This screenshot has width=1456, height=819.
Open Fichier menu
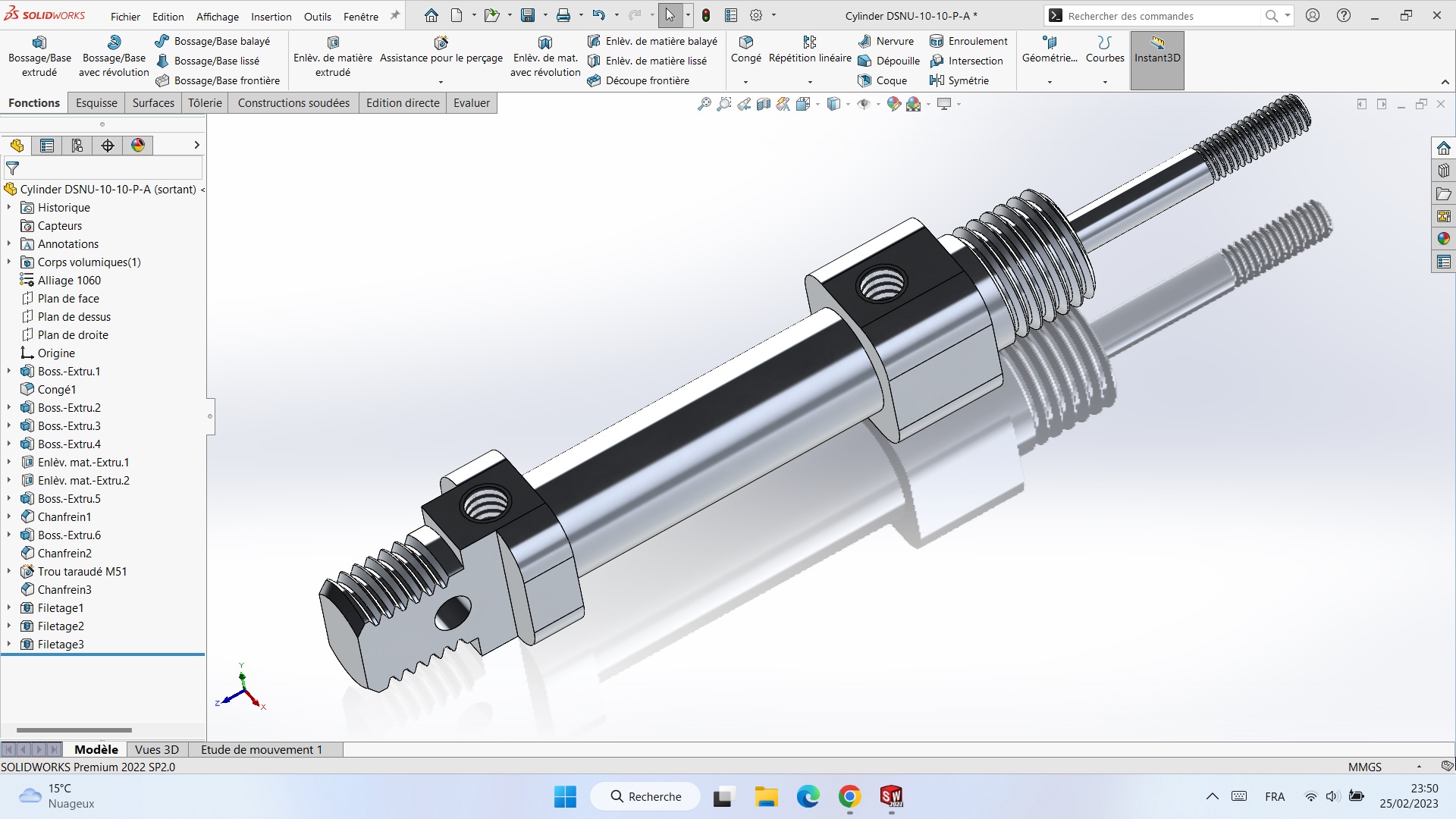(x=125, y=16)
